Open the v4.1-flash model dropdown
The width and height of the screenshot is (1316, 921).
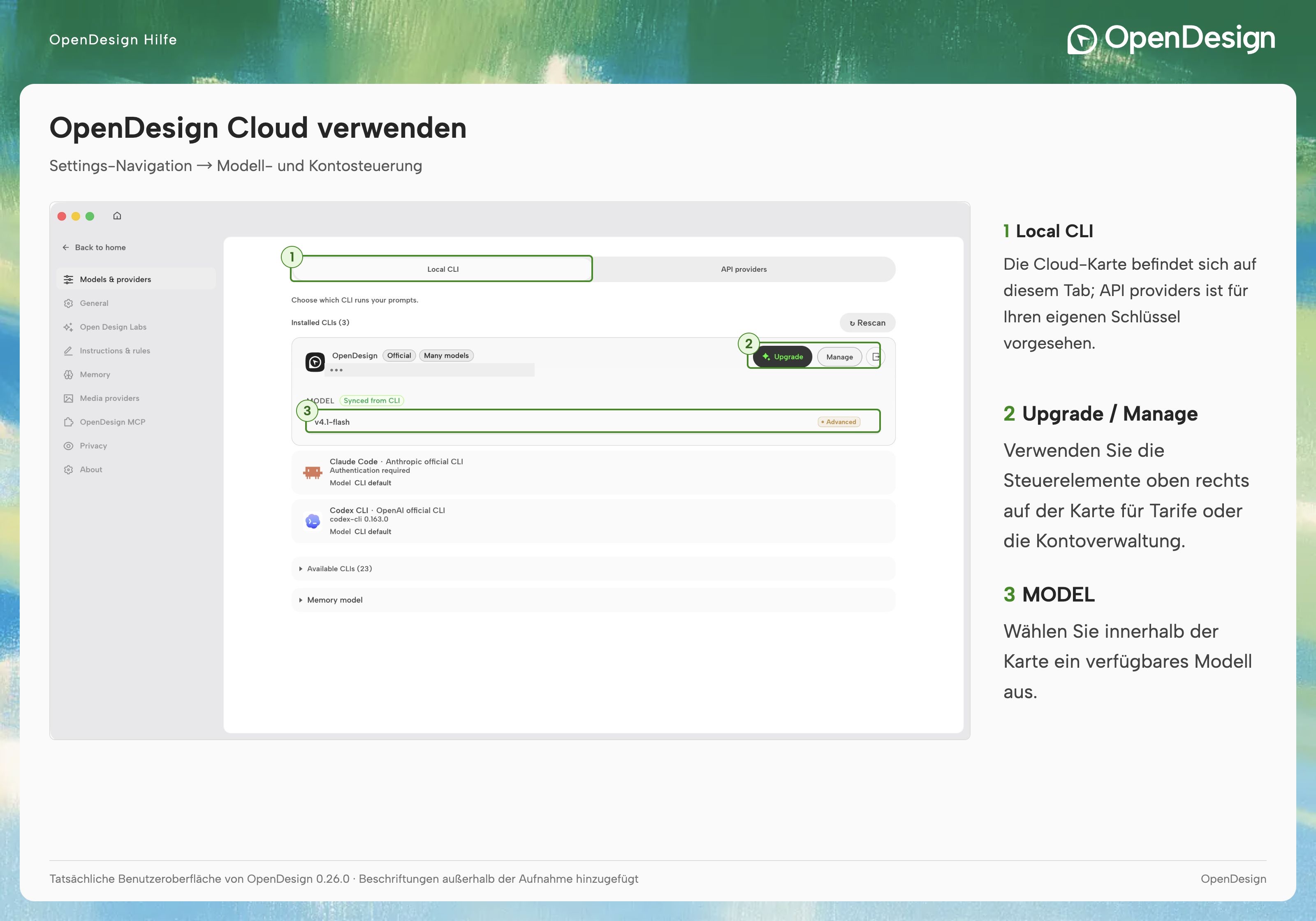pos(593,422)
